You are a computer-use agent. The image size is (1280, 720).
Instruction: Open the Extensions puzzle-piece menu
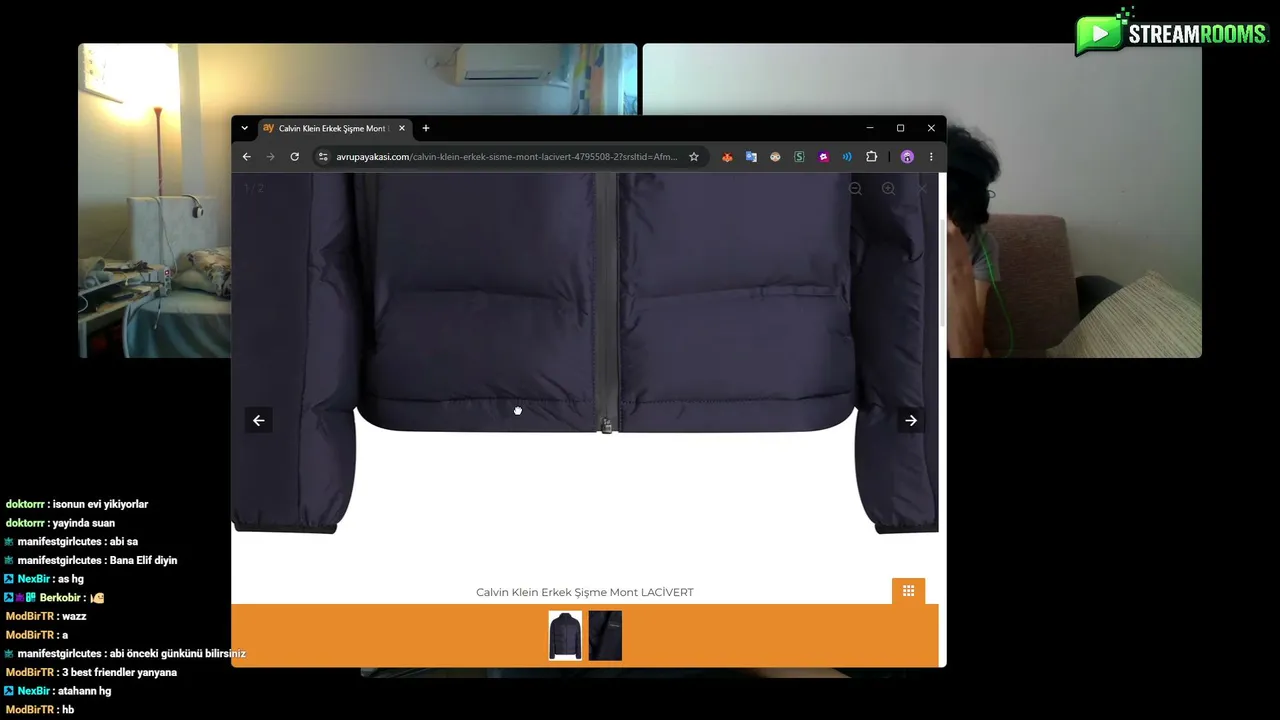point(871,157)
